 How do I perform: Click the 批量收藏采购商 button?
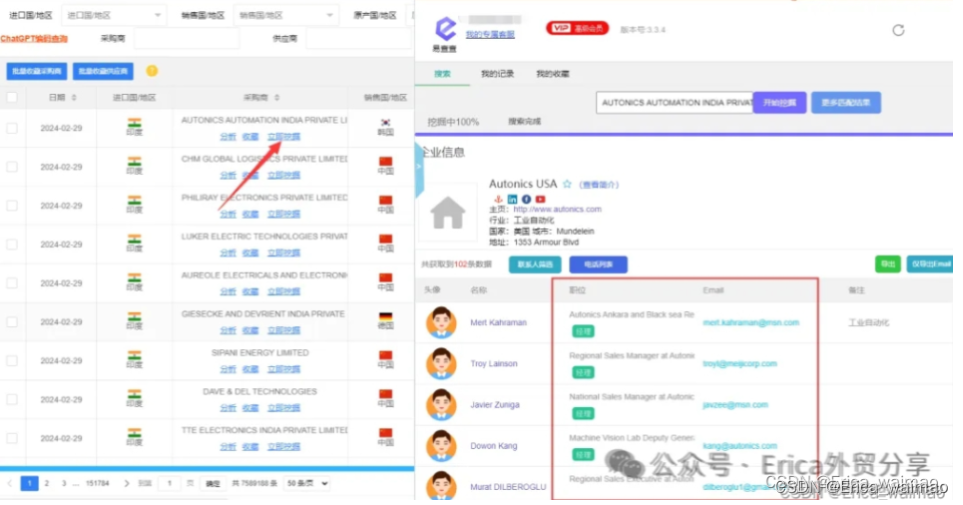click(x=37, y=71)
